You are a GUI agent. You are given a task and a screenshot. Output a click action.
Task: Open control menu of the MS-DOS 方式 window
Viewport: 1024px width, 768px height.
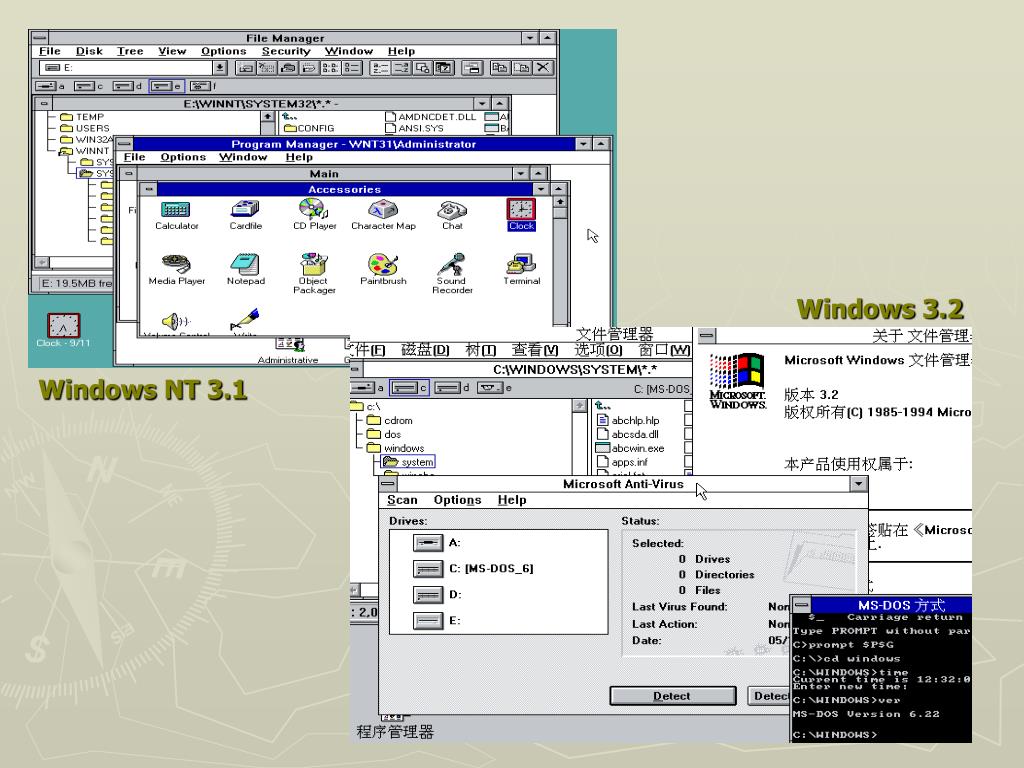coord(801,605)
